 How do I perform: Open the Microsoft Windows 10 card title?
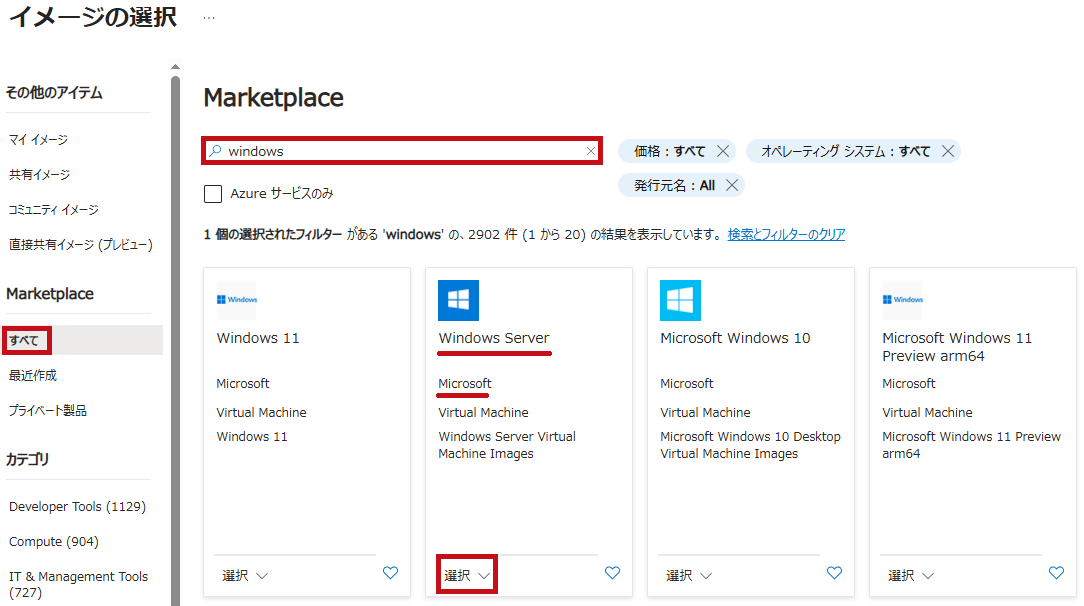pos(735,338)
